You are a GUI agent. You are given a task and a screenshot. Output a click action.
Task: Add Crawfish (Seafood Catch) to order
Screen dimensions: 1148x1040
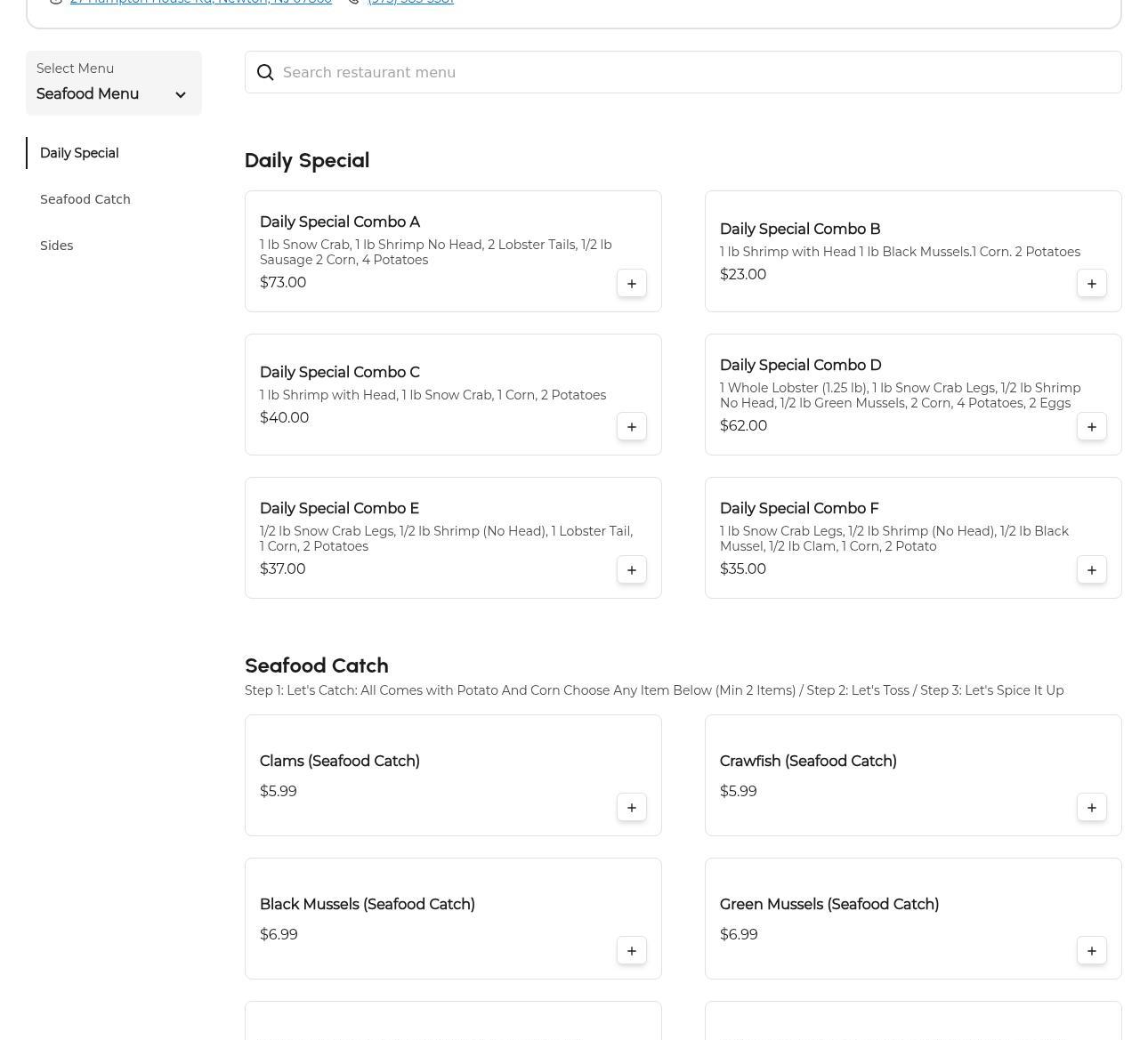pyautogui.click(x=1091, y=808)
